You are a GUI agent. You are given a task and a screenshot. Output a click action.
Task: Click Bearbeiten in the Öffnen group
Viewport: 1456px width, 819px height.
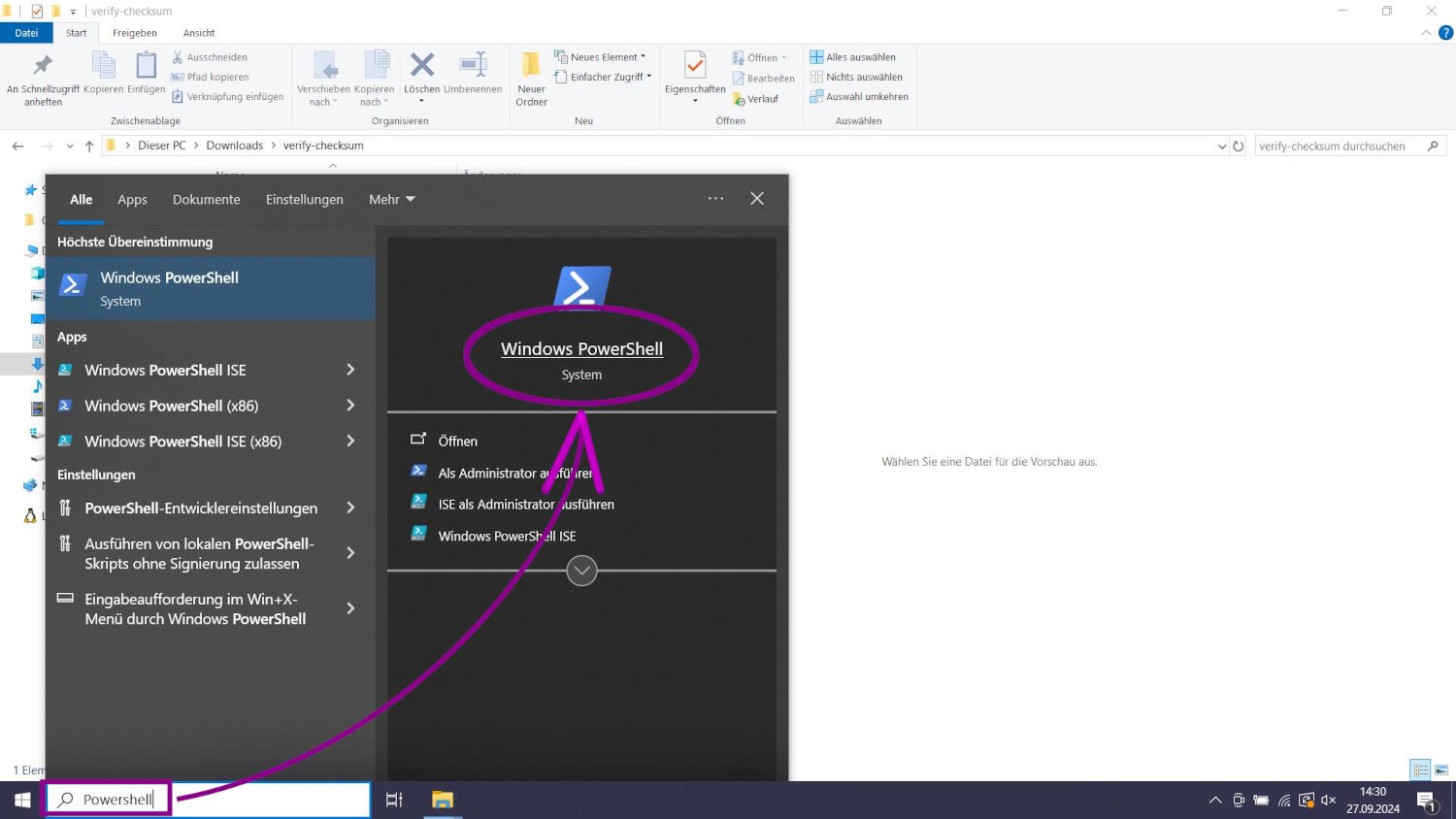pos(763,79)
